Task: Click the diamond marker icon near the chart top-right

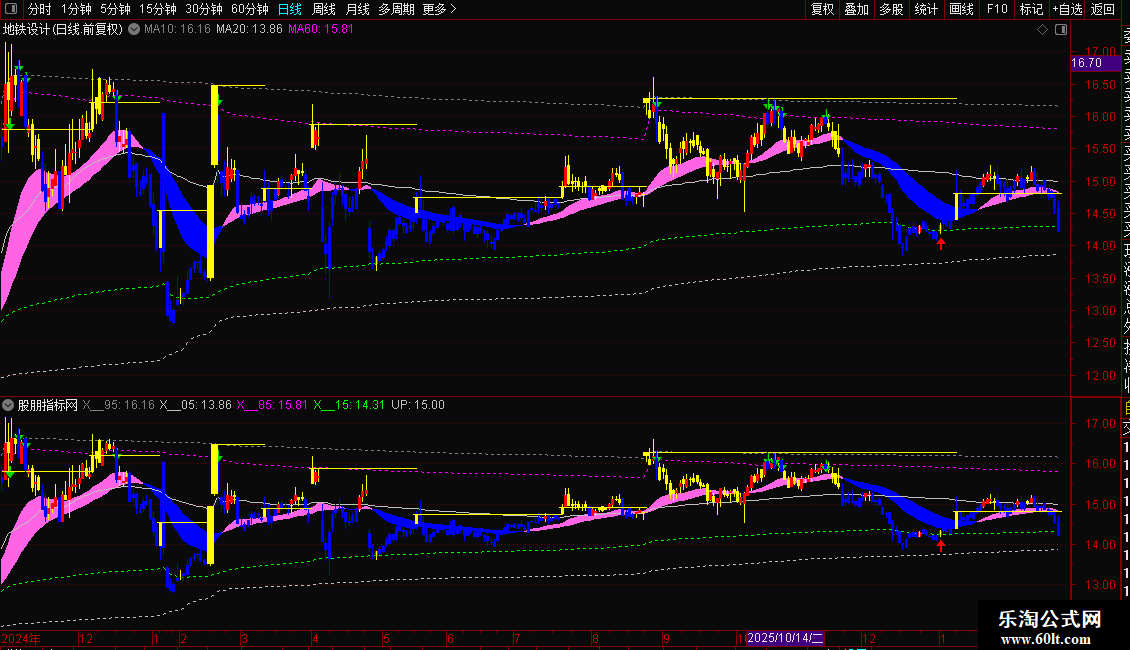Action: tap(1042, 30)
